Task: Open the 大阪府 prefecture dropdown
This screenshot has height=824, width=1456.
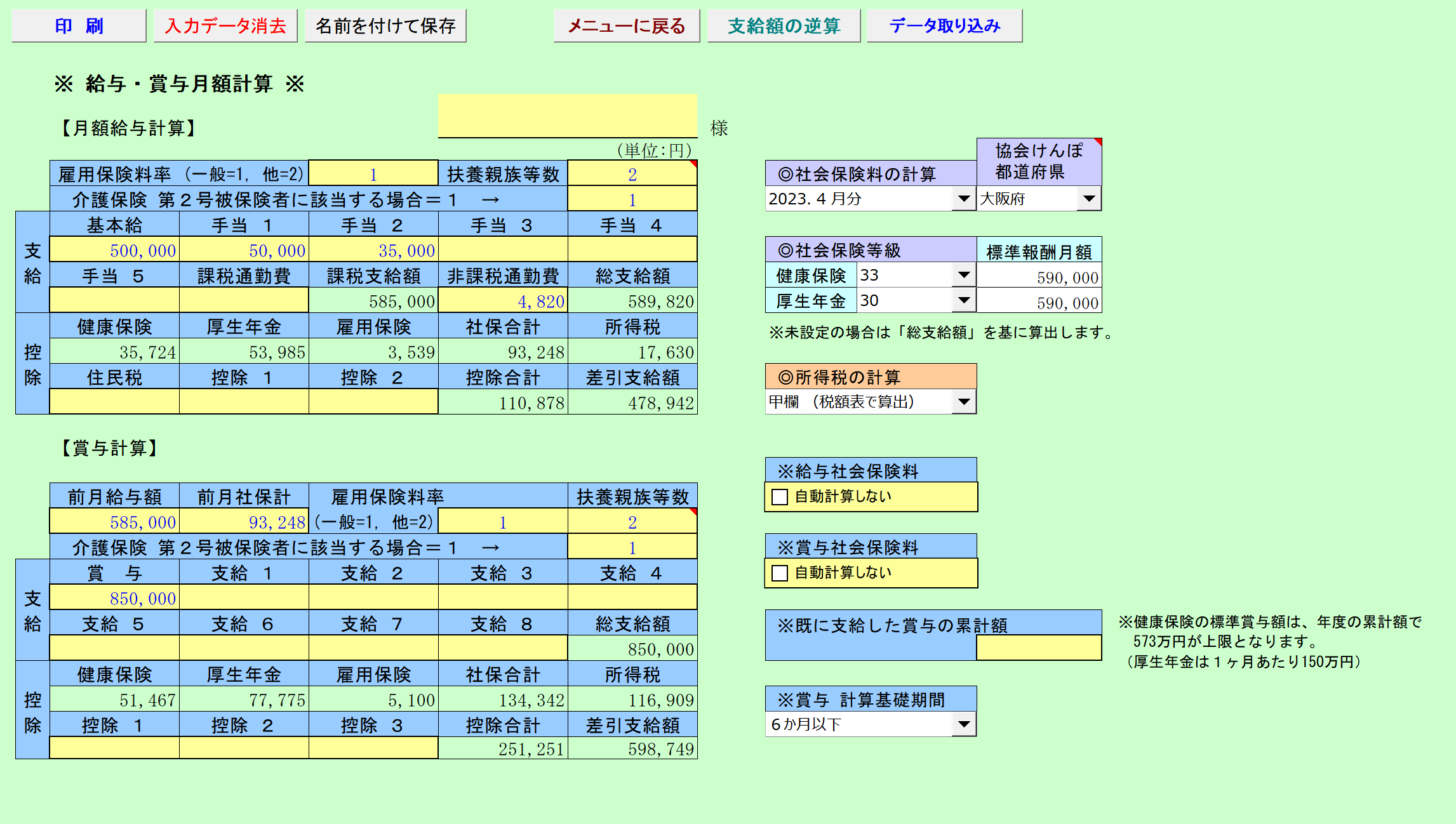Action: click(x=1089, y=199)
